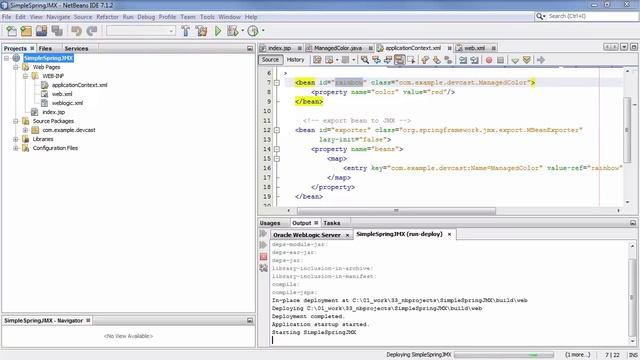
Task: Open the File menu
Action: [7, 17]
